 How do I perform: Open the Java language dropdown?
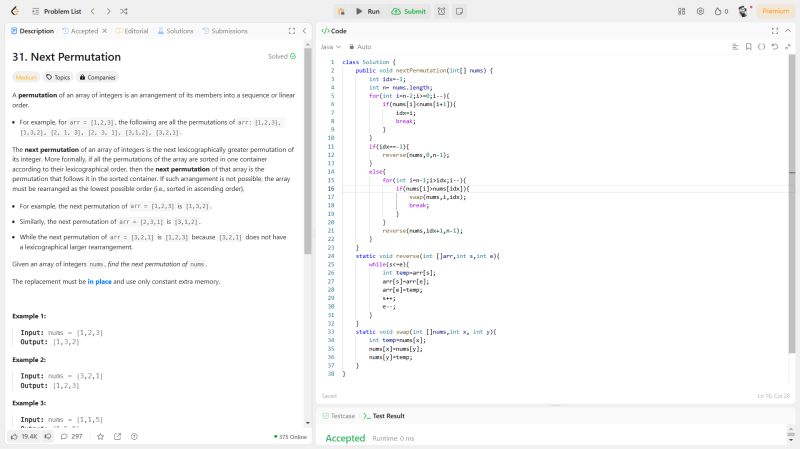(x=331, y=47)
